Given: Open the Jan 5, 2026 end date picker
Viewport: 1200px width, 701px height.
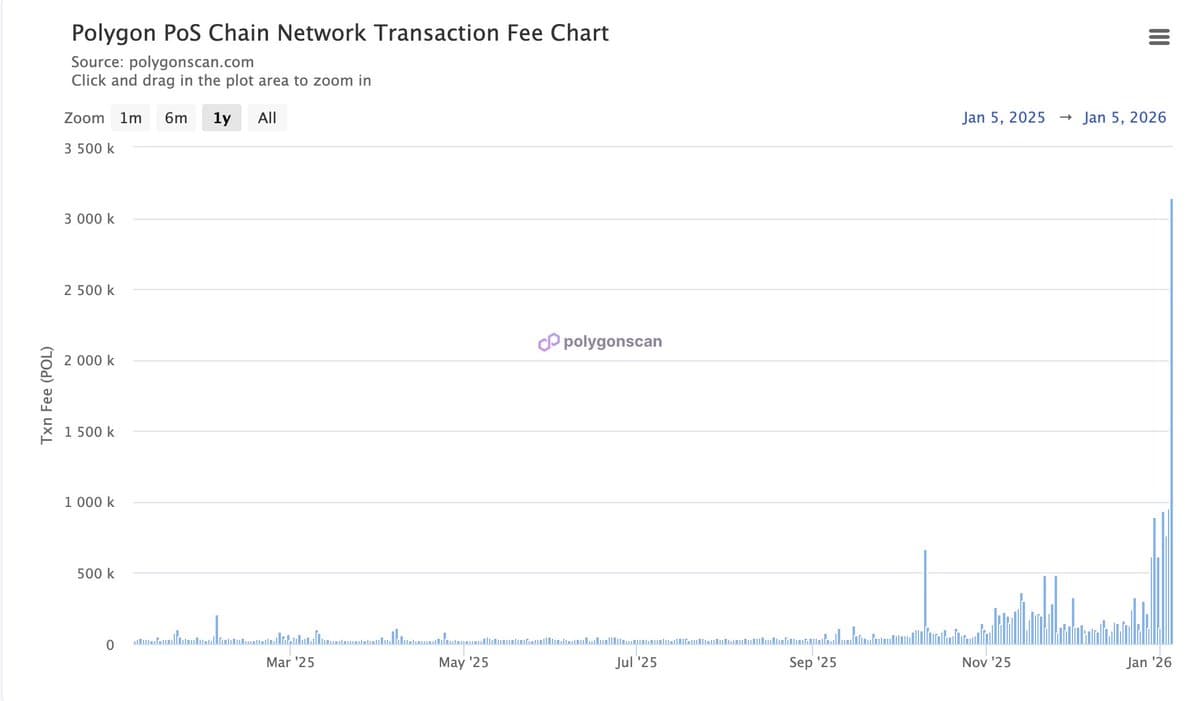Looking at the screenshot, I should (1124, 117).
